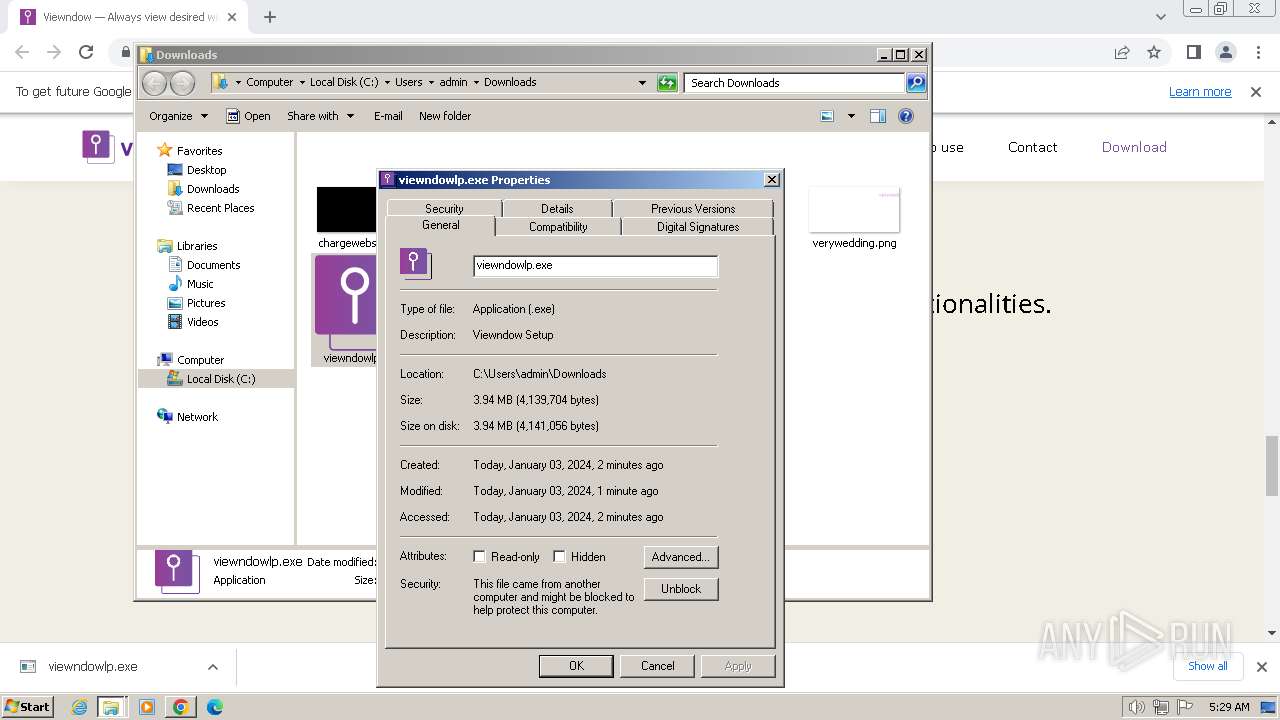Create a New folder in Downloads
The width and height of the screenshot is (1280, 720).
coord(445,116)
